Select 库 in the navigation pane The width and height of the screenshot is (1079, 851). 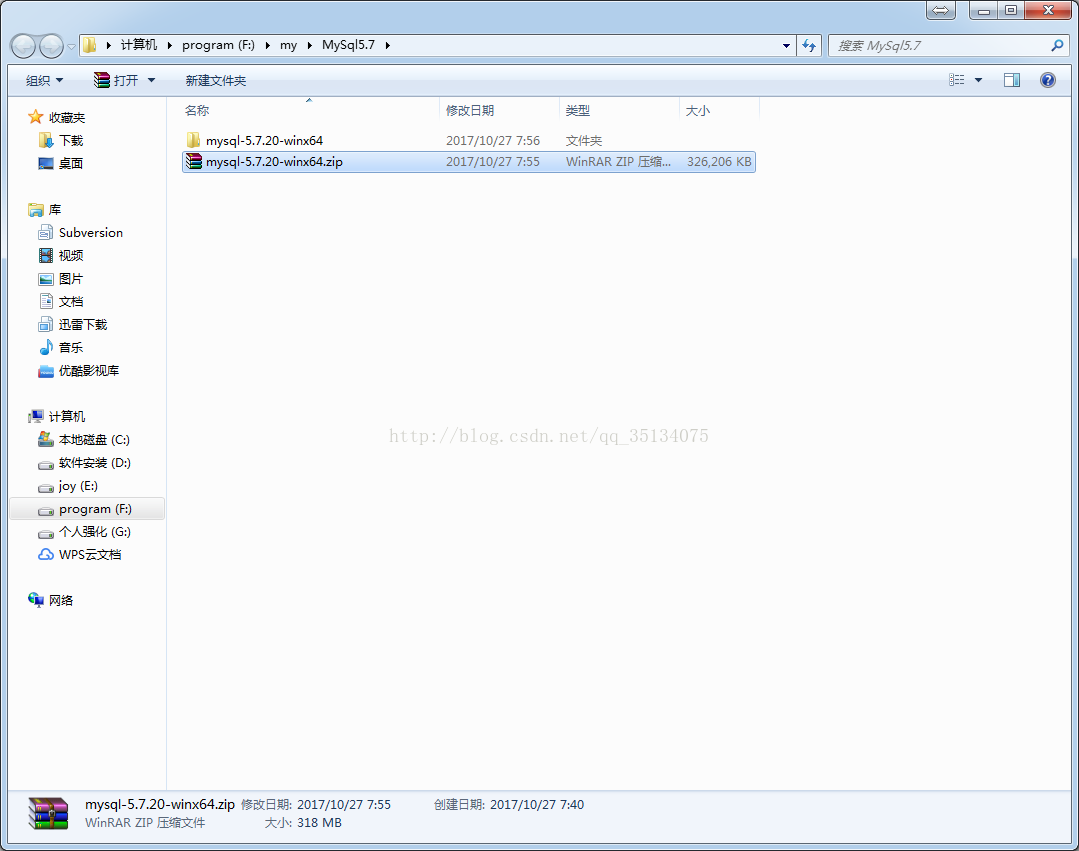[x=54, y=209]
